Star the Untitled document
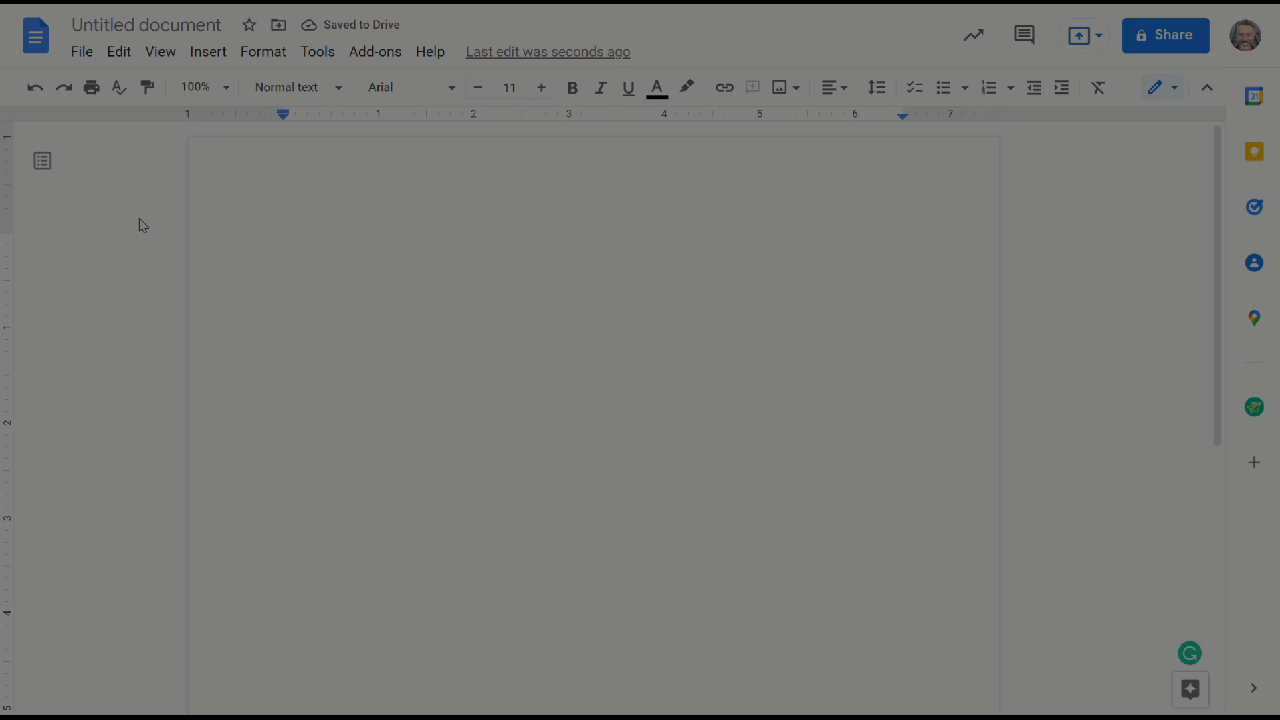Viewport: 1280px width, 720px height. pyautogui.click(x=249, y=25)
